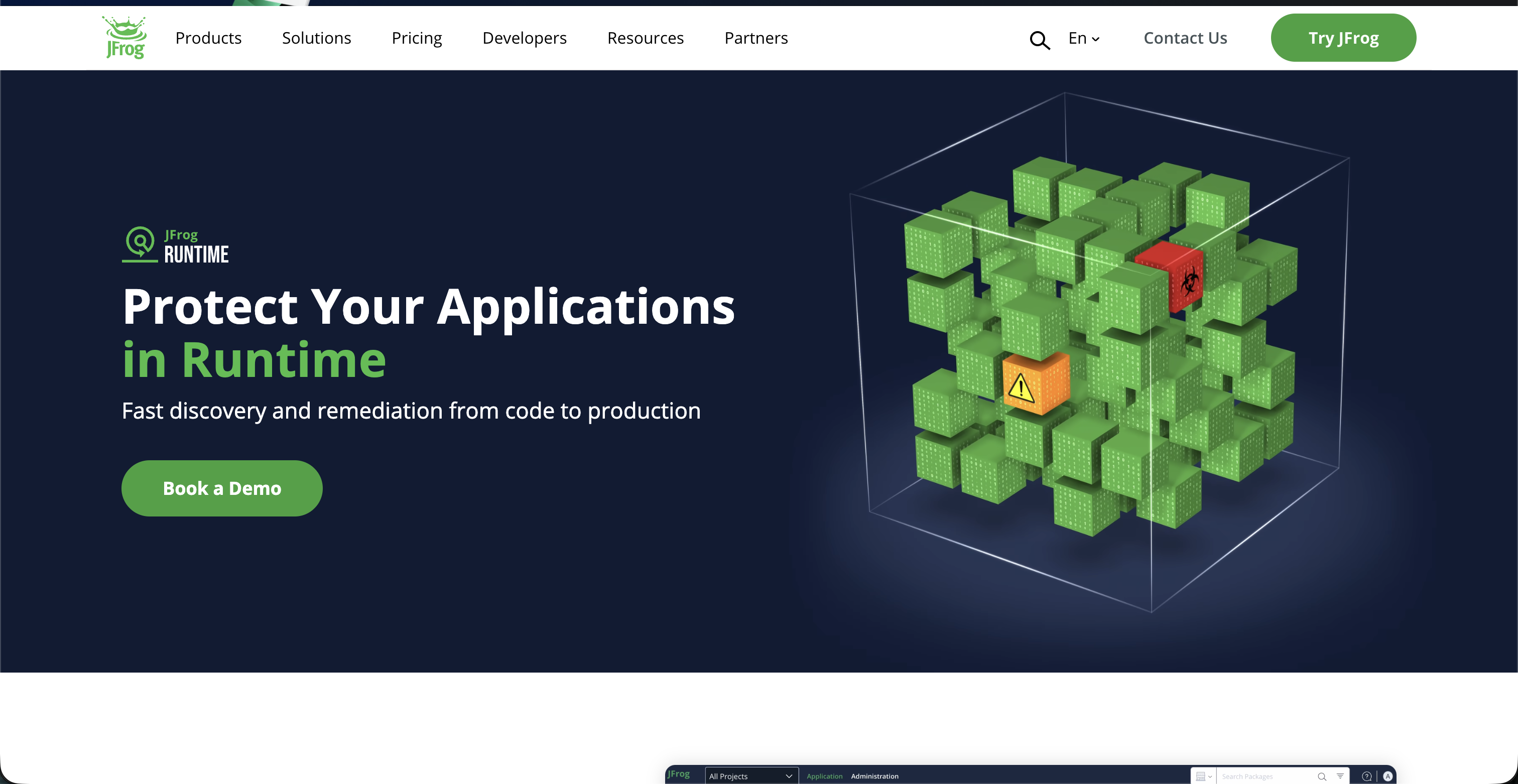The width and height of the screenshot is (1518, 784).
Task: Open the Developers menu
Action: point(524,38)
